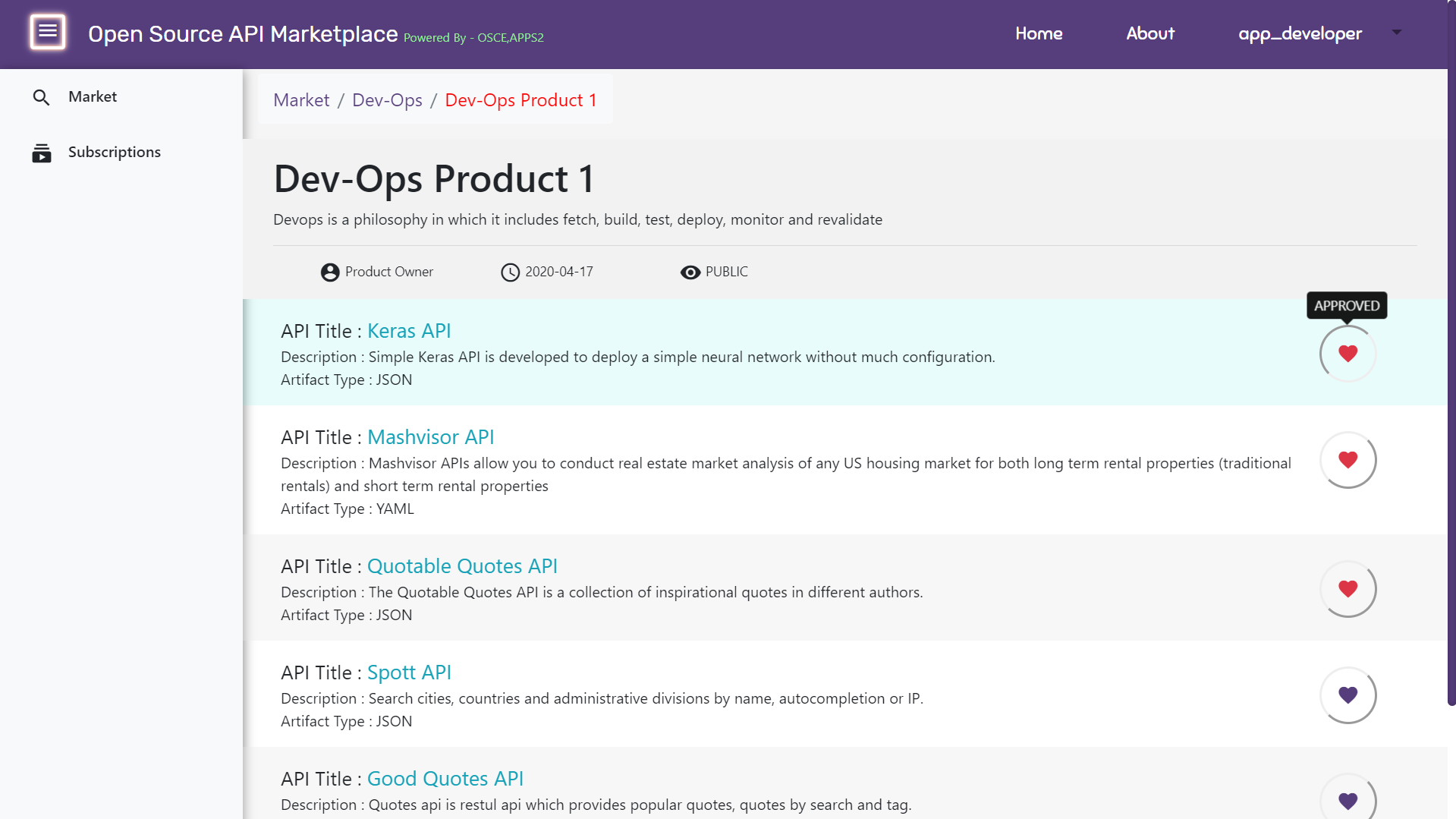
Task: Open the Home menu item
Action: pyautogui.click(x=1039, y=33)
